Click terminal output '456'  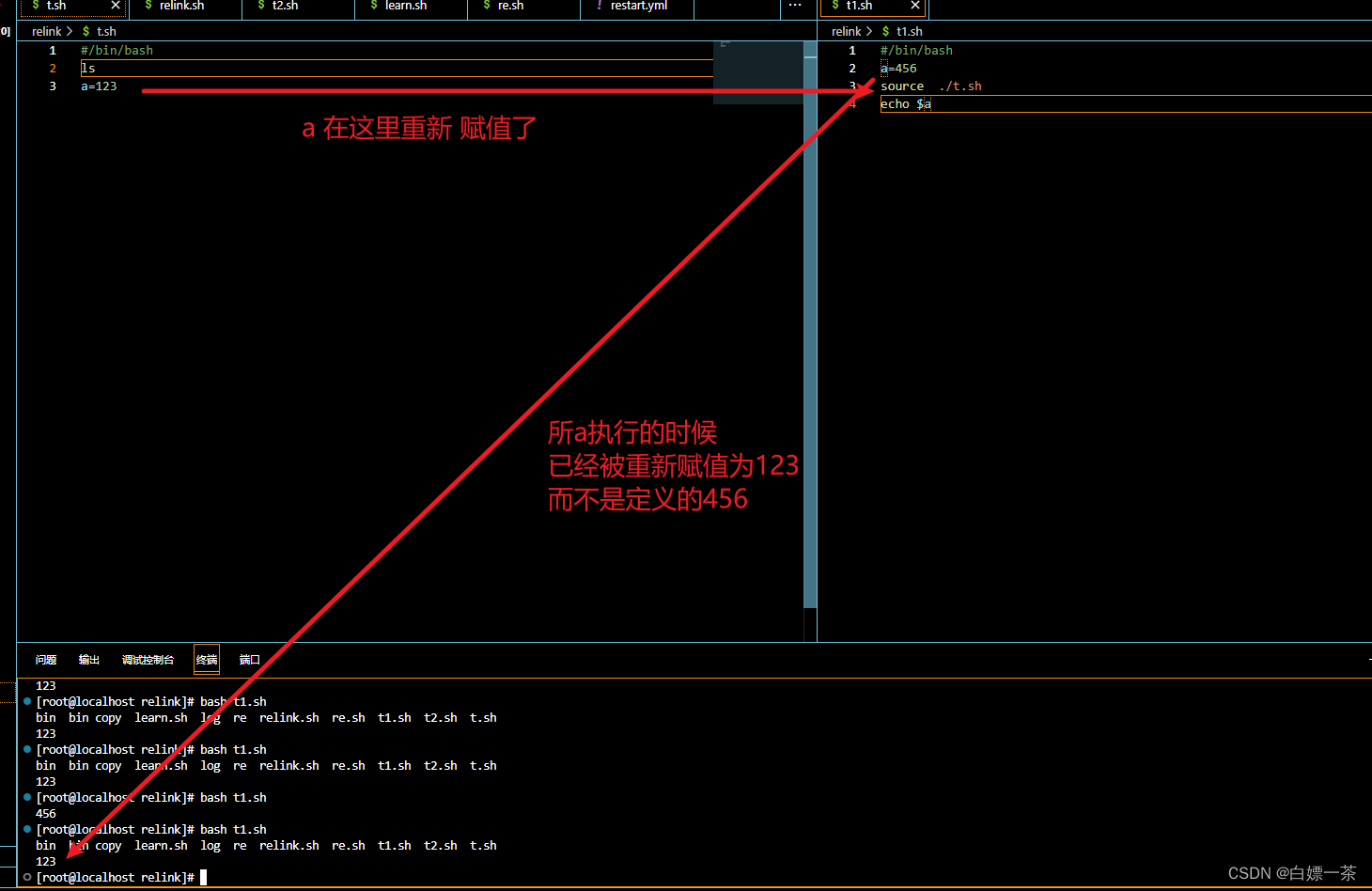(46, 814)
